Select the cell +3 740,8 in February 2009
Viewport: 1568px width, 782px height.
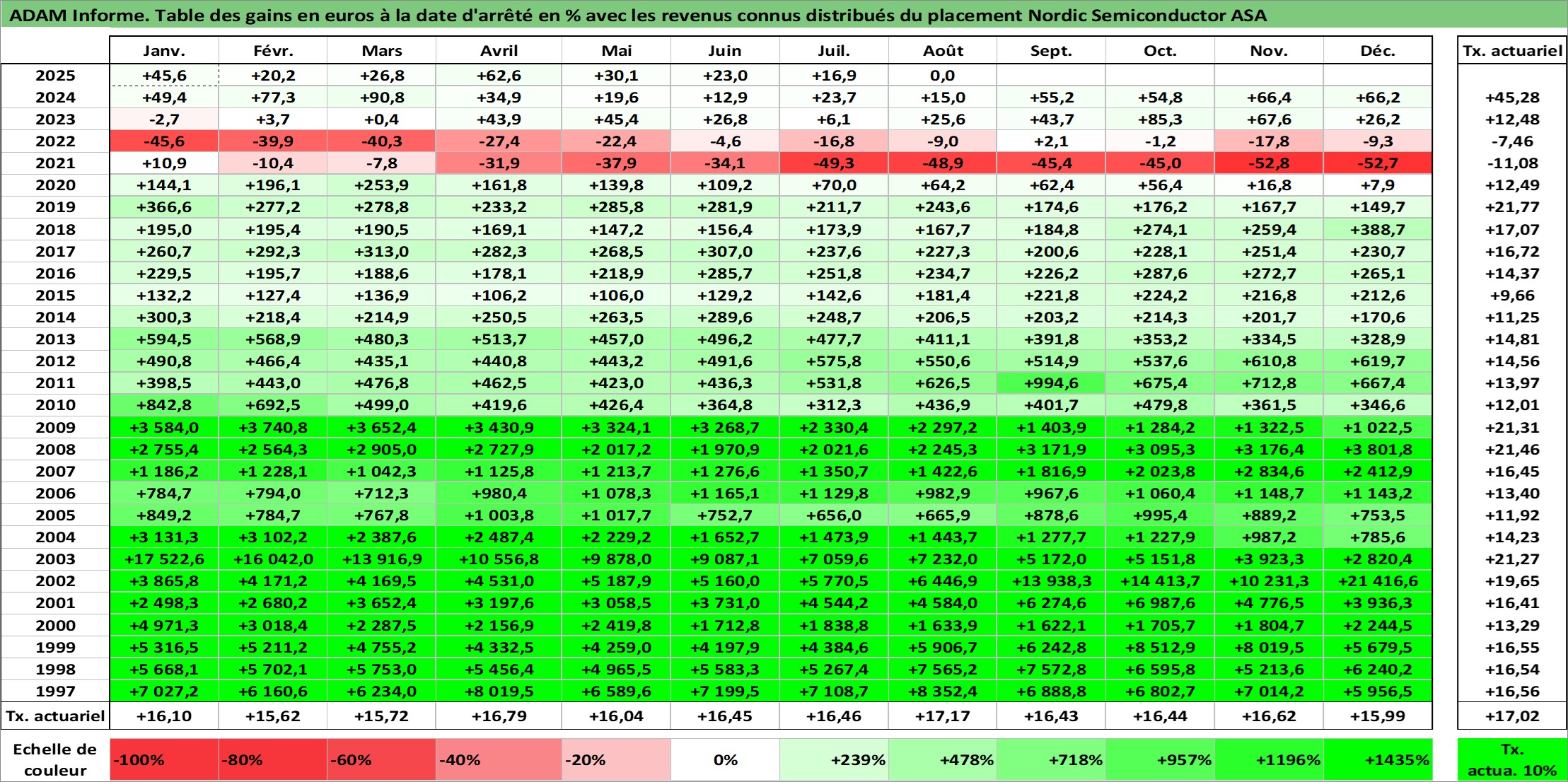click(273, 428)
